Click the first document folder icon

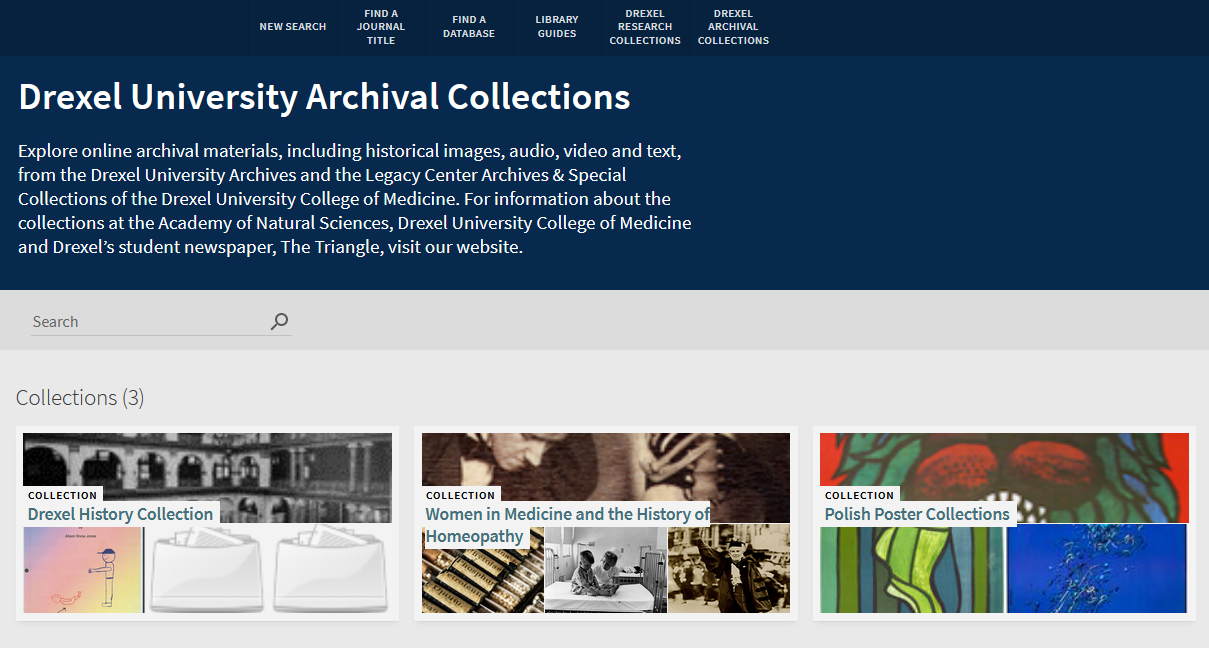[205, 570]
